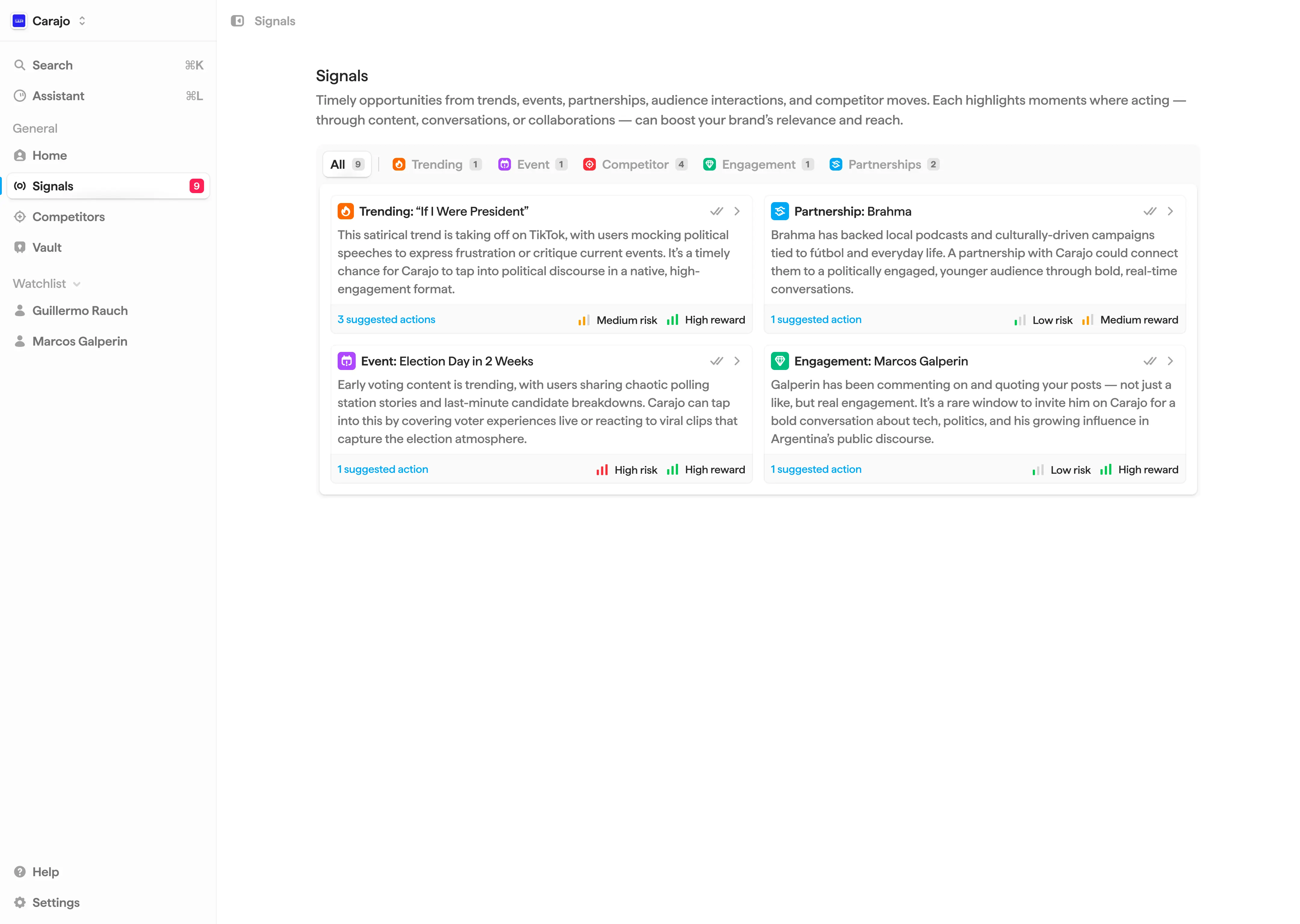Click the Search field in sidebar

tap(52, 65)
